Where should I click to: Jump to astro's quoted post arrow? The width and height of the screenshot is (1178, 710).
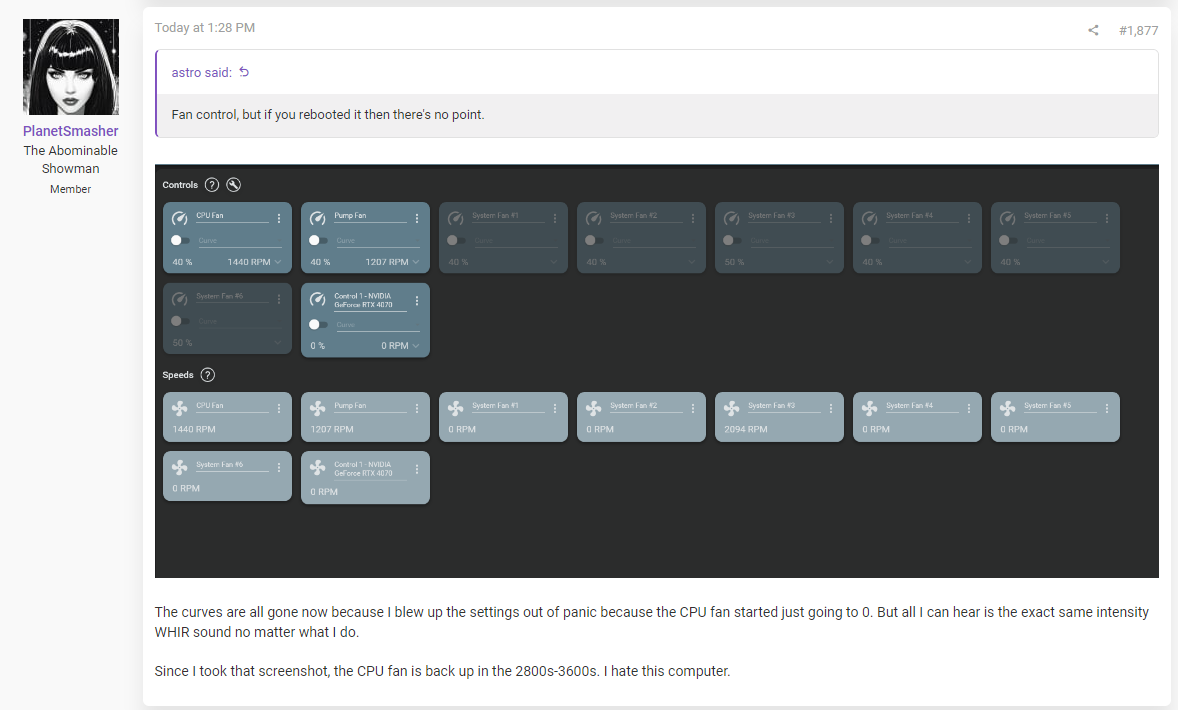pyautogui.click(x=244, y=72)
